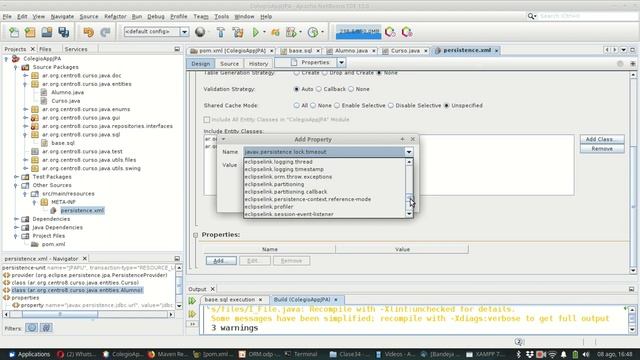The image size is (640, 360).
Task: Expand the Dependencies tree node
Action: 16,219
